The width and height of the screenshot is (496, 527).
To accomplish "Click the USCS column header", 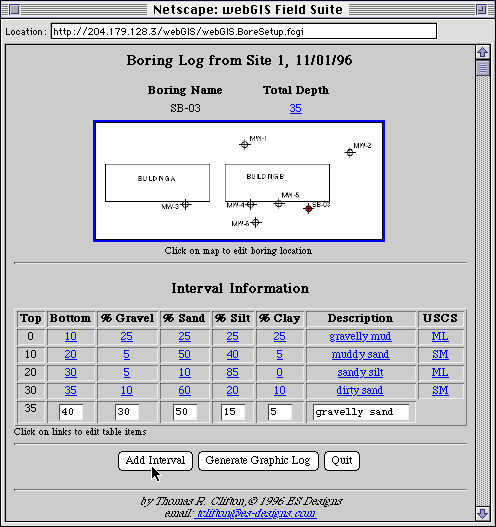I will (x=440, y=318).
